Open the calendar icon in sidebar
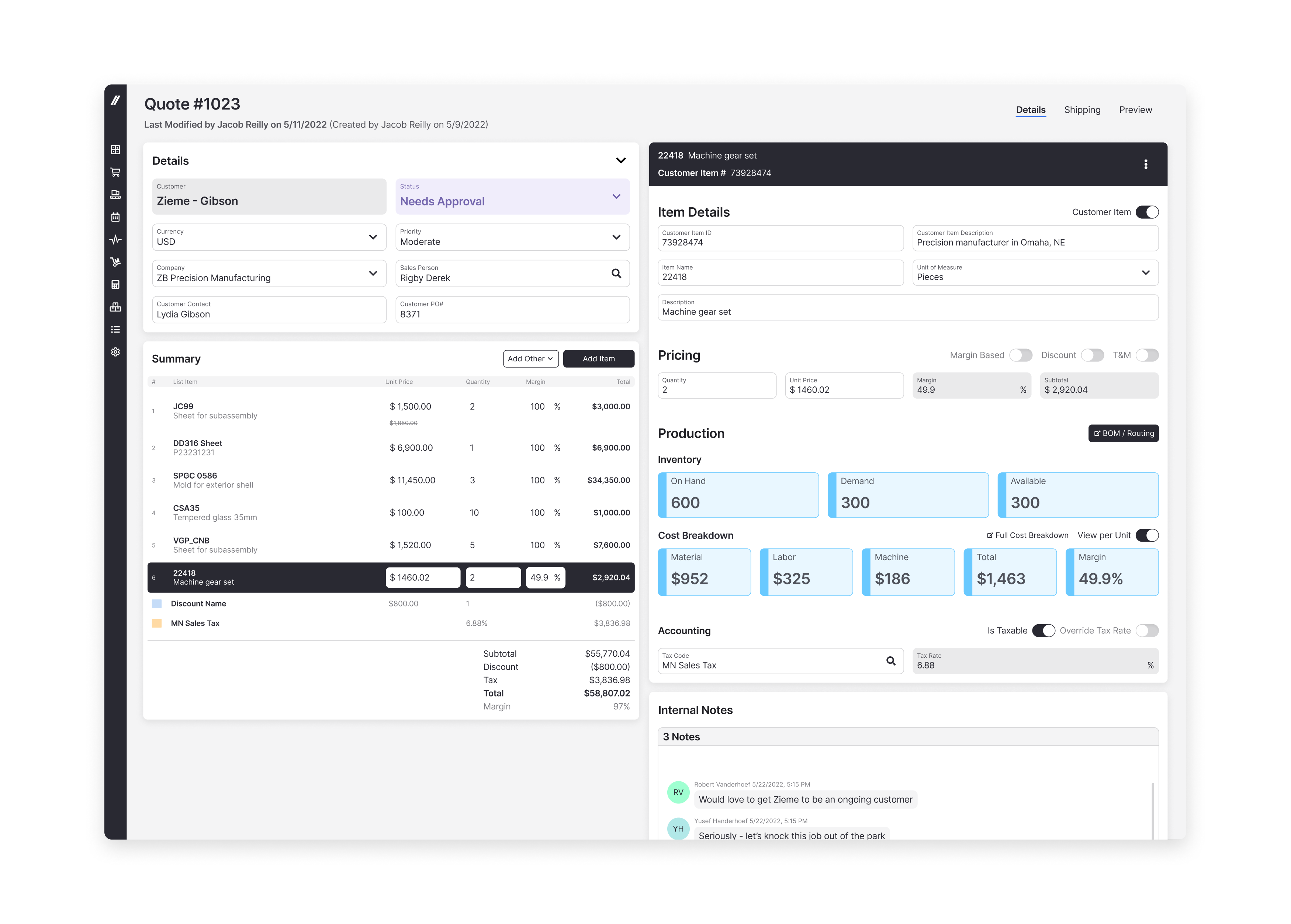1291x924 pixels. tap(115, 217)
